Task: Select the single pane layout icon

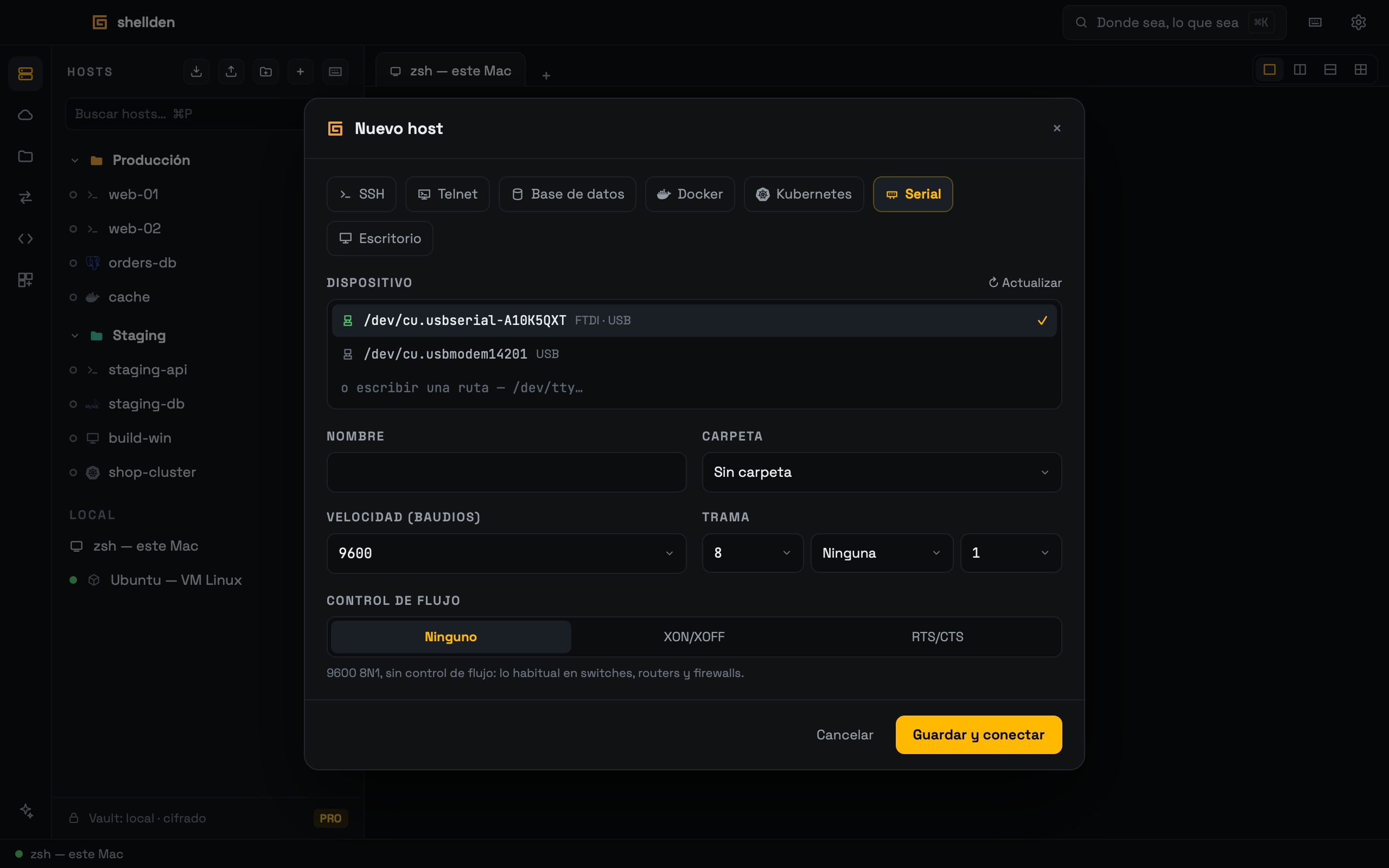Action: (1270, 69)
